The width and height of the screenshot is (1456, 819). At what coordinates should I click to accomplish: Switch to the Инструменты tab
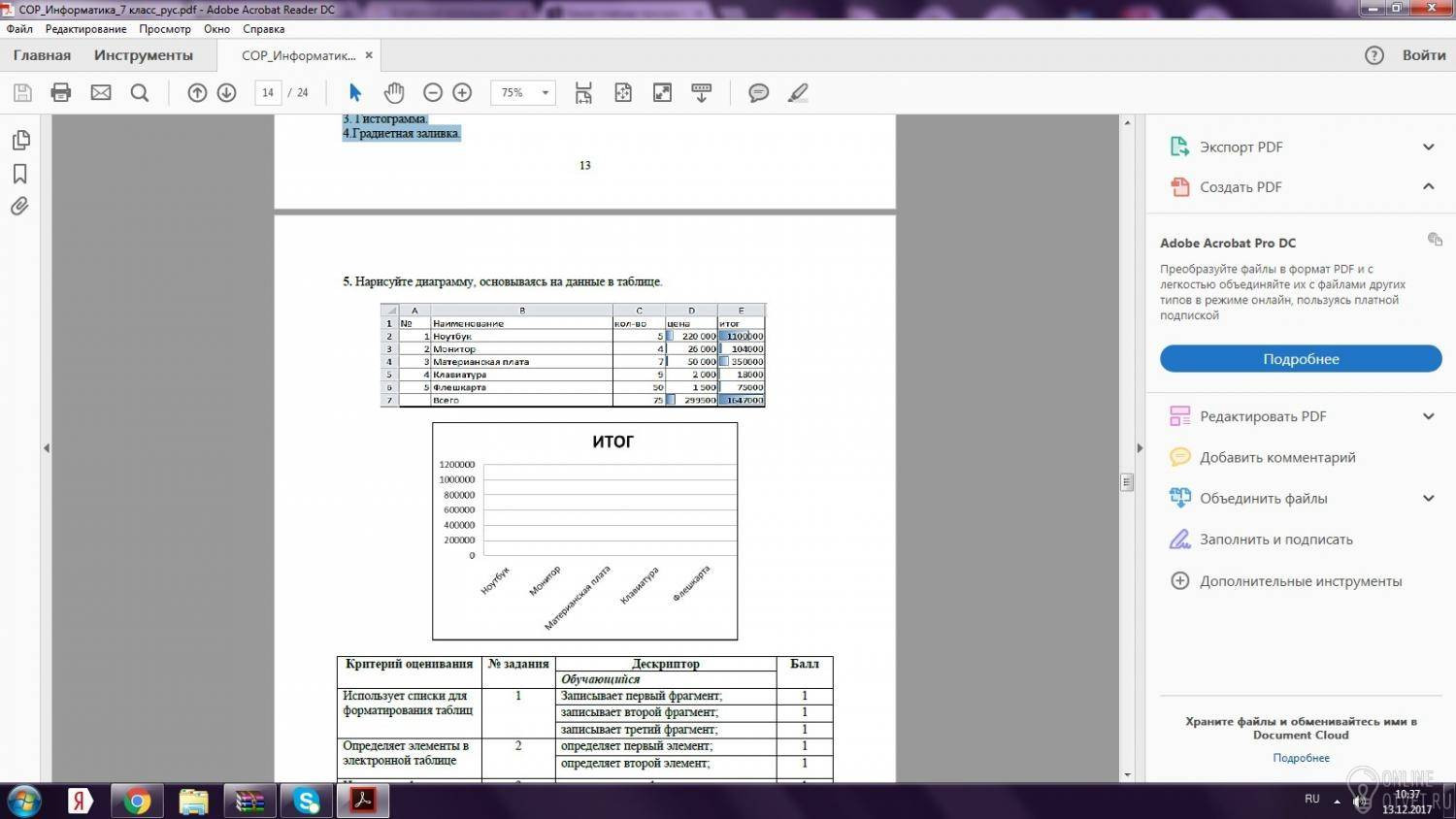tap(143, 55)
